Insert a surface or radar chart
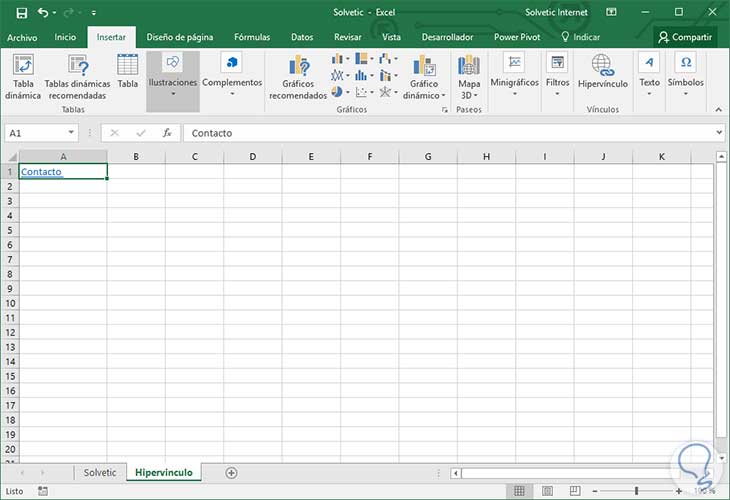 click(388, 92)
